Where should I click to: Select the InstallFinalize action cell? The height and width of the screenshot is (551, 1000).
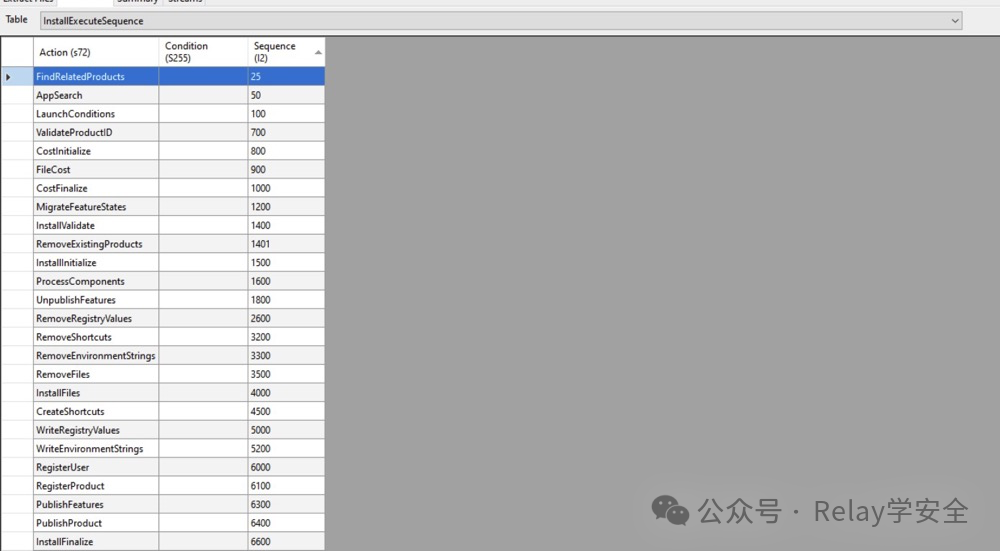point(96,541)
